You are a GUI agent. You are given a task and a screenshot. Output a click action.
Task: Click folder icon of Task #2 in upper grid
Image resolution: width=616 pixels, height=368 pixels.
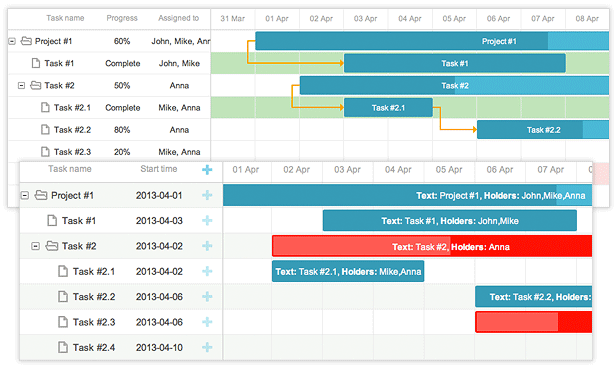[x=36, y=85]
